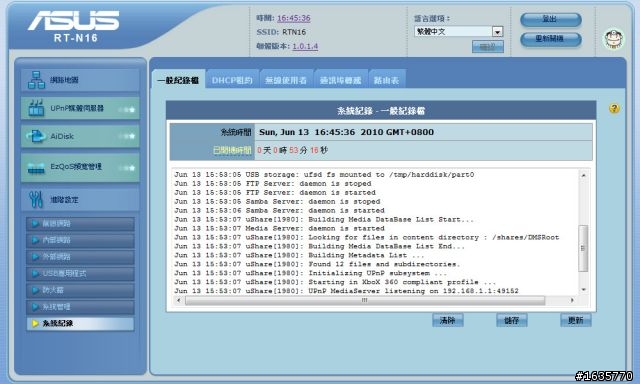This screenshot has width=640, height=384.
Task: Click the clear log button (清除)
Action: (x=447, y=320)
